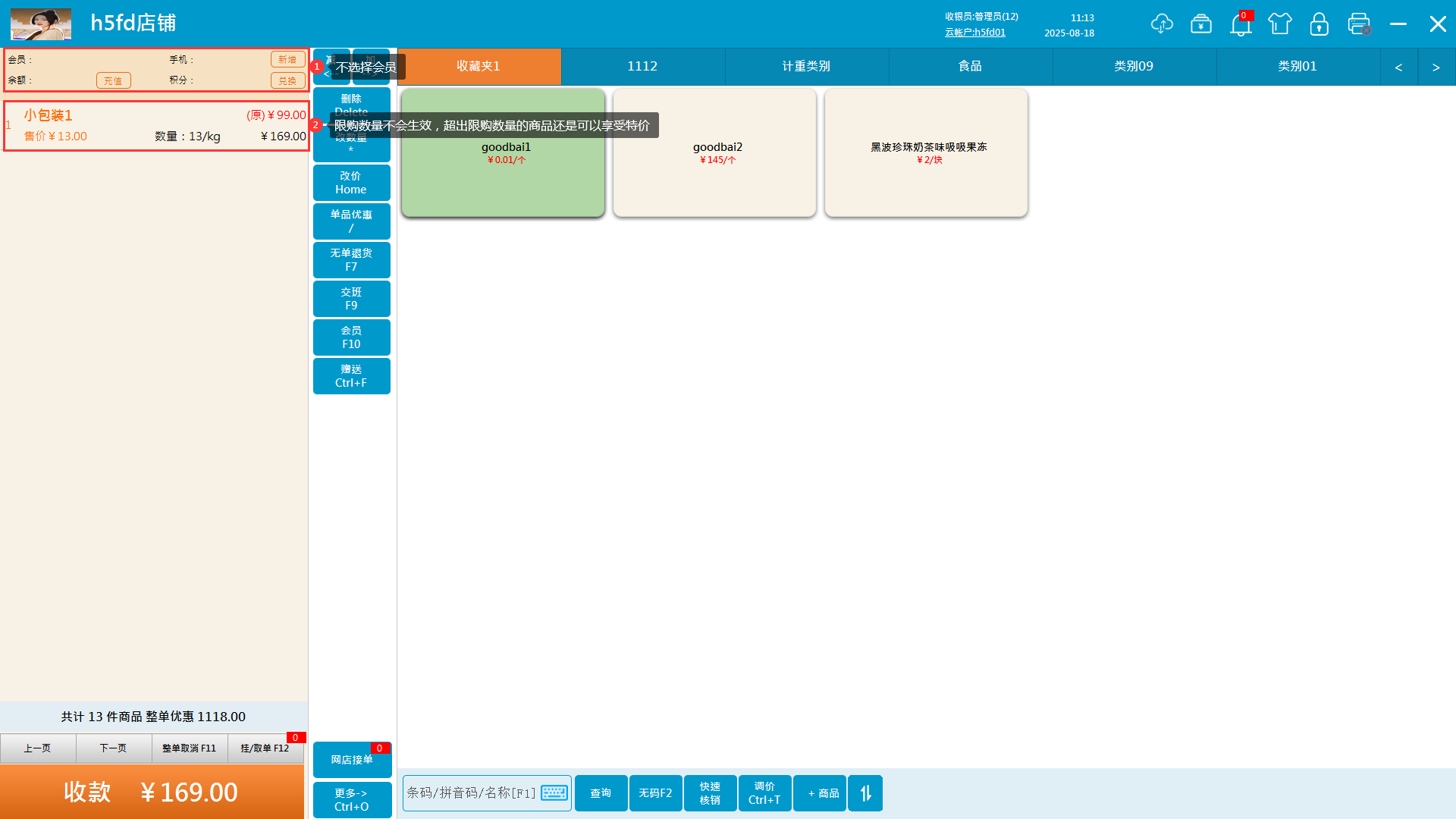Click the cloud sync download icon
Screen dimensions: 1456x819
tap(1161, 24)
